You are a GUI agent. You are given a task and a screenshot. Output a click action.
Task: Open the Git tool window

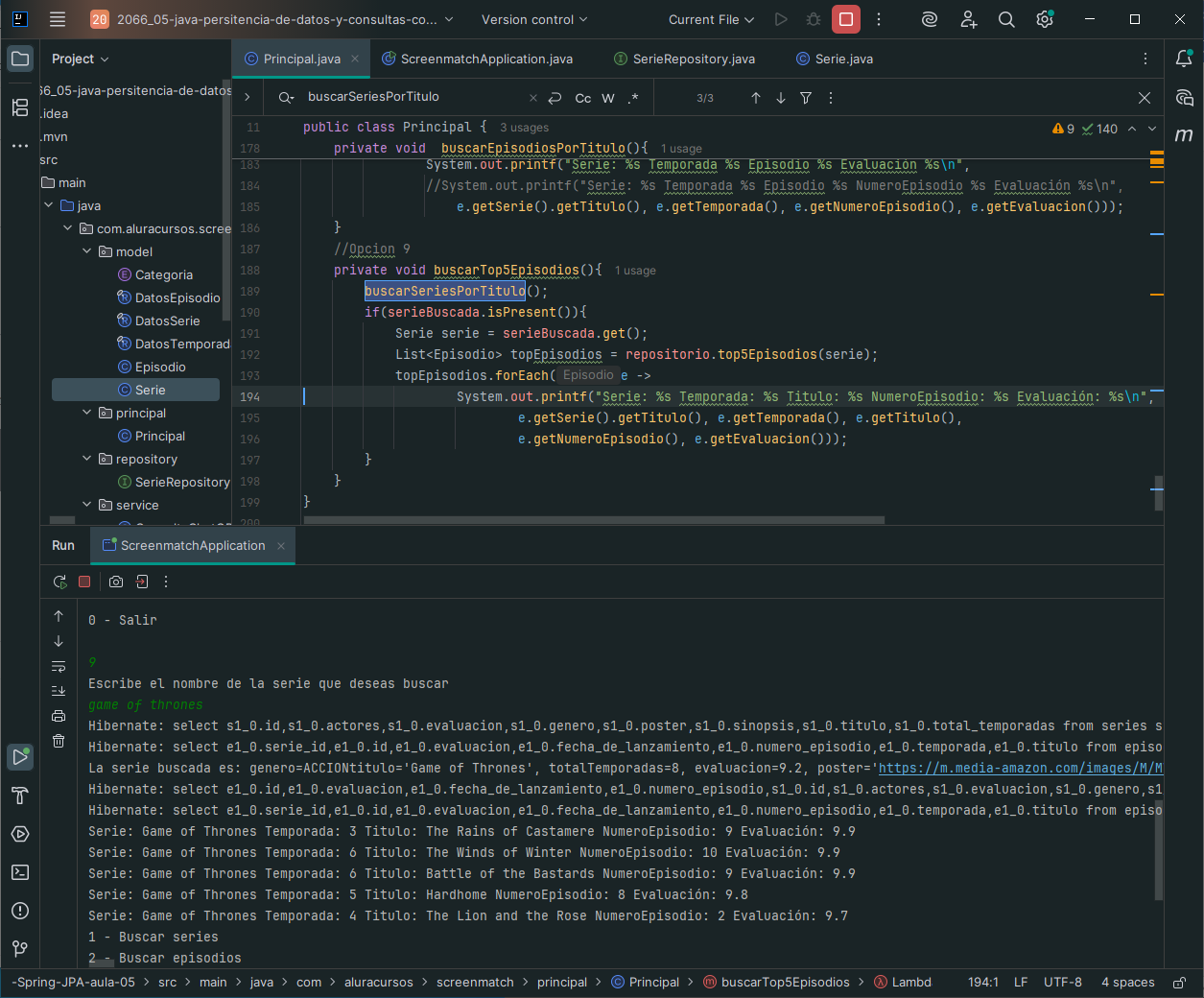click(20, 949)
